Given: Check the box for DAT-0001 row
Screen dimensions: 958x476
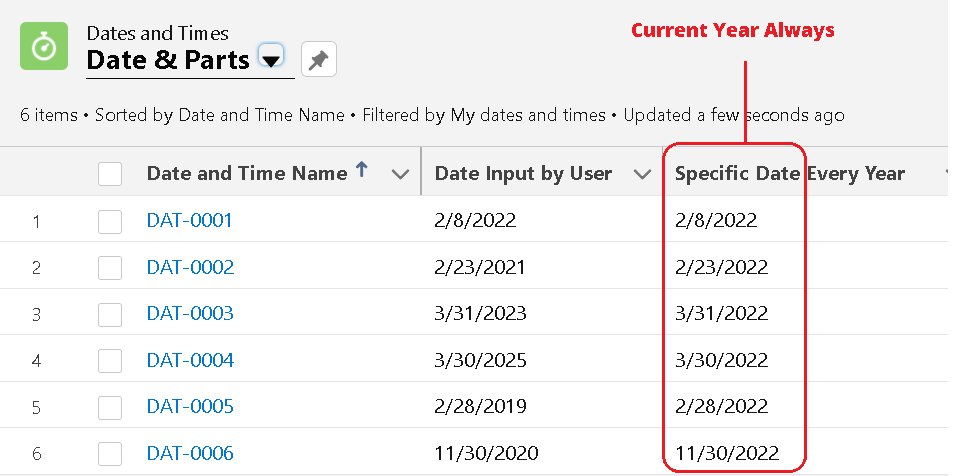Looking at the screenshot, I should (110, 222).
